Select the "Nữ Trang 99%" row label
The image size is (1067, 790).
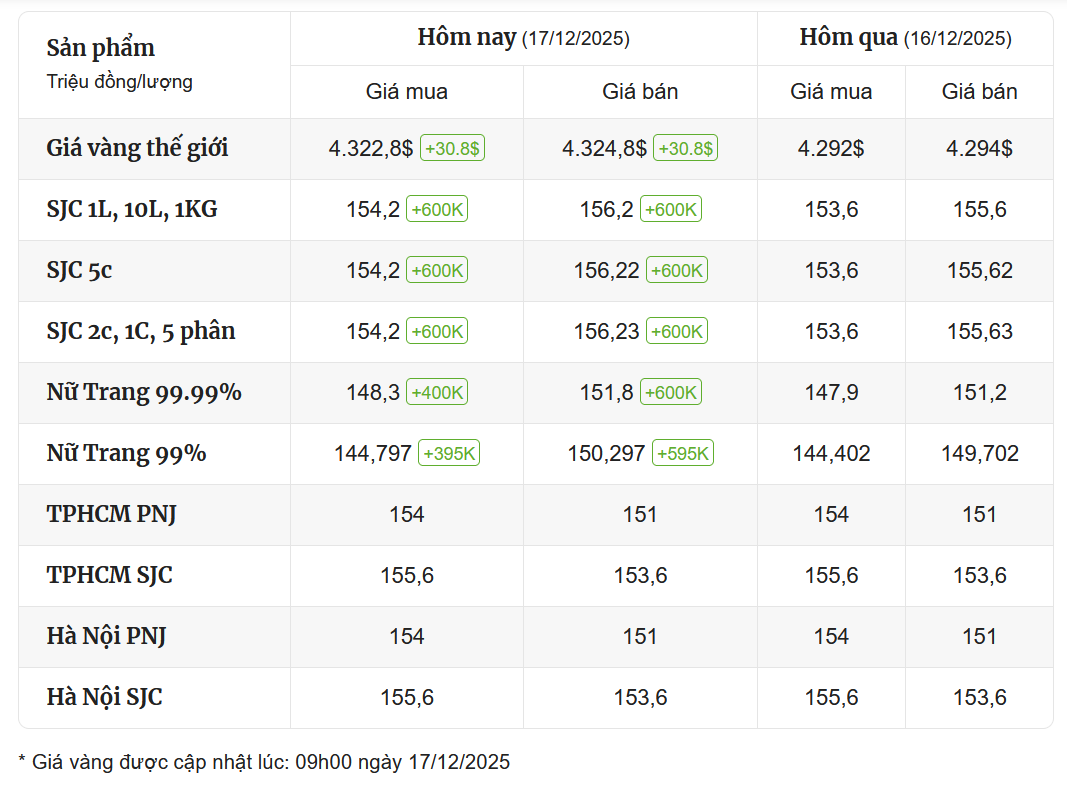[x=126, y=454]
